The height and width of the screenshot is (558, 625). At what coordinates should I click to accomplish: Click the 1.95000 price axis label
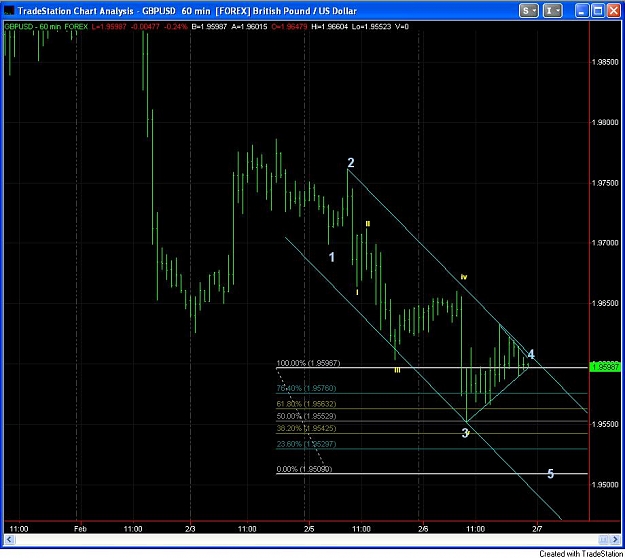[x=605, y=484]
